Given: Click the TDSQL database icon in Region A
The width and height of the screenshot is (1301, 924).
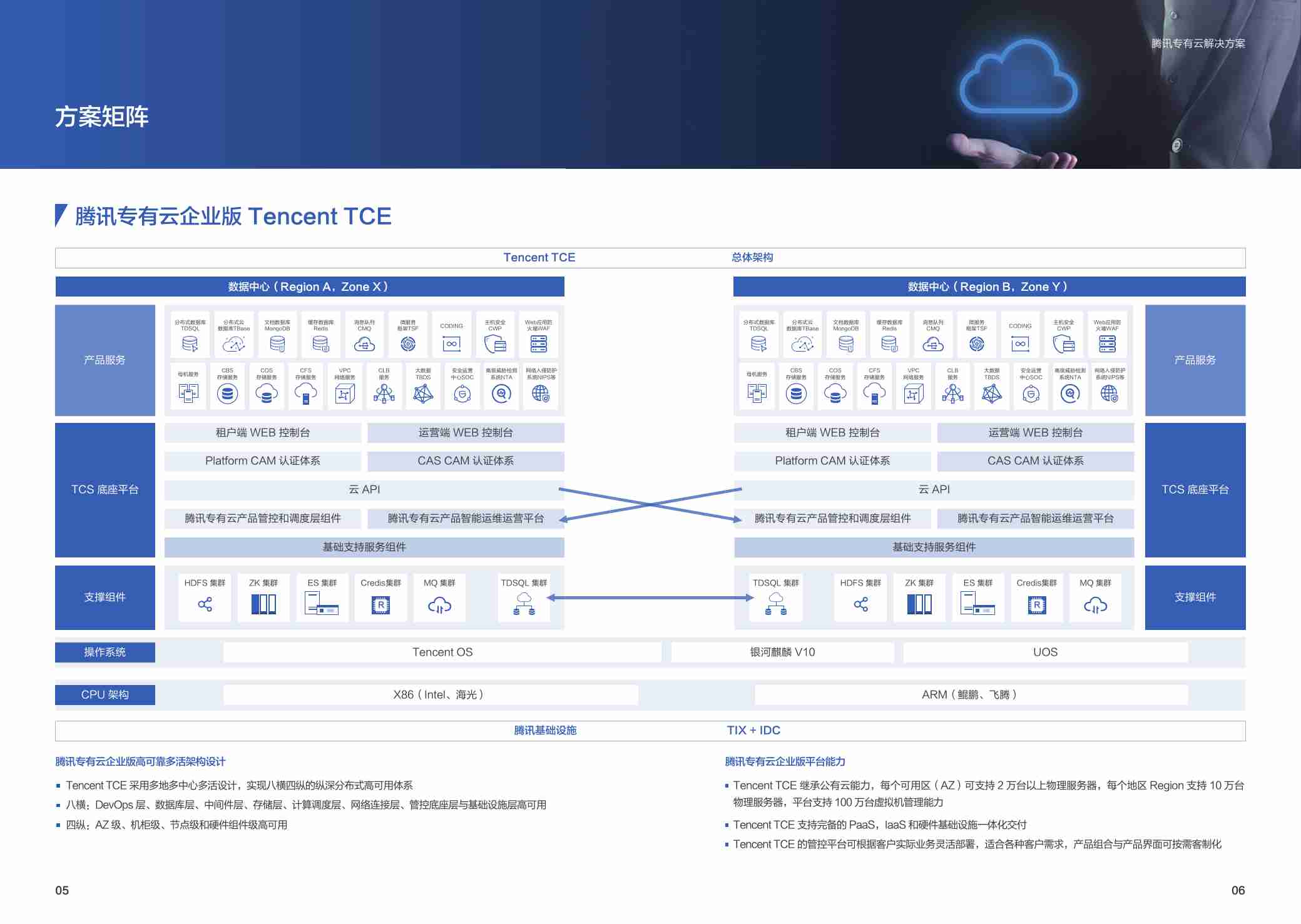Looking at the screenshot, I should (x=190, y=344).
